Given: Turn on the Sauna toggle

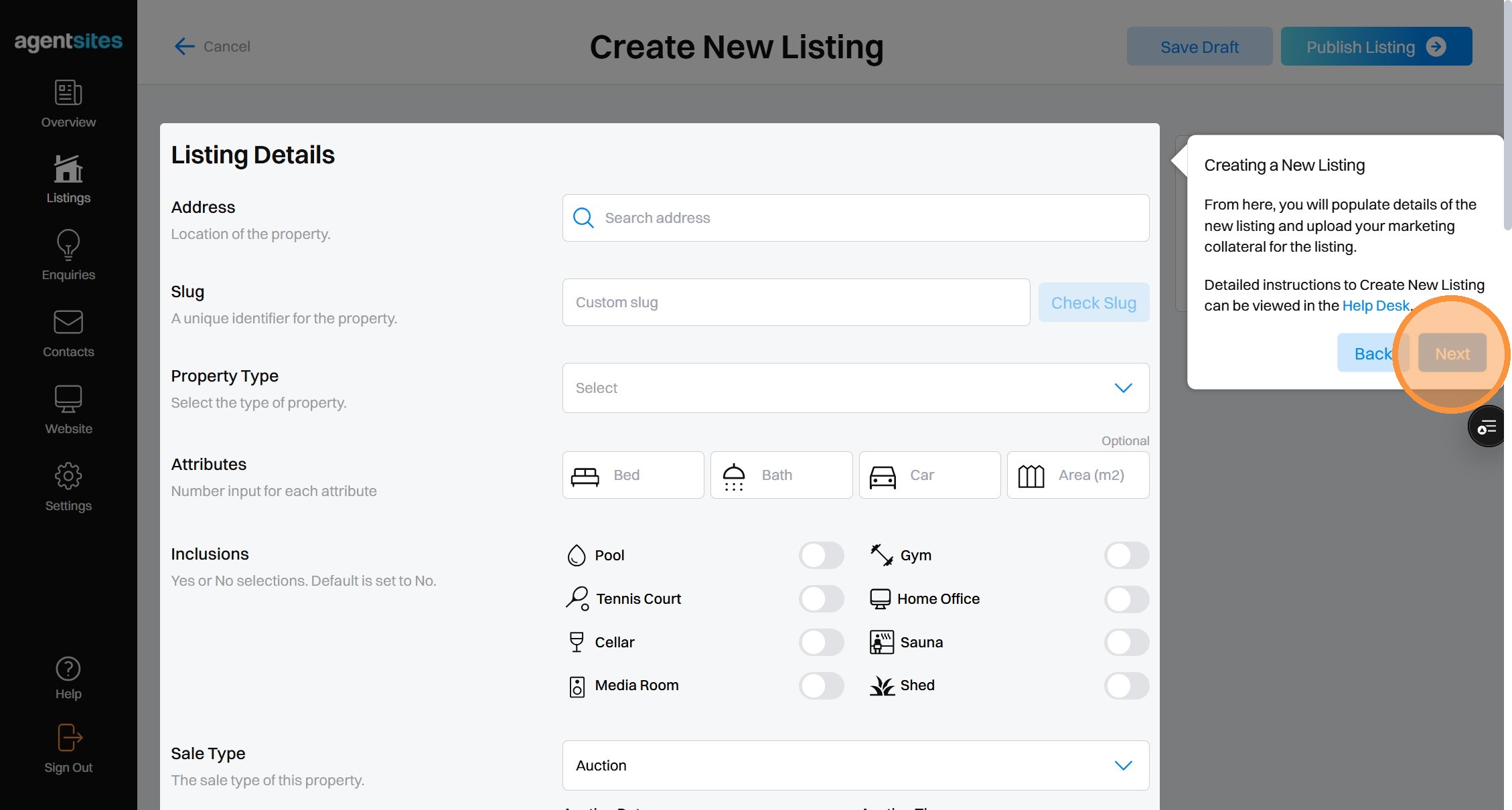Looking at the screenshot, I should click(1126, 643).
